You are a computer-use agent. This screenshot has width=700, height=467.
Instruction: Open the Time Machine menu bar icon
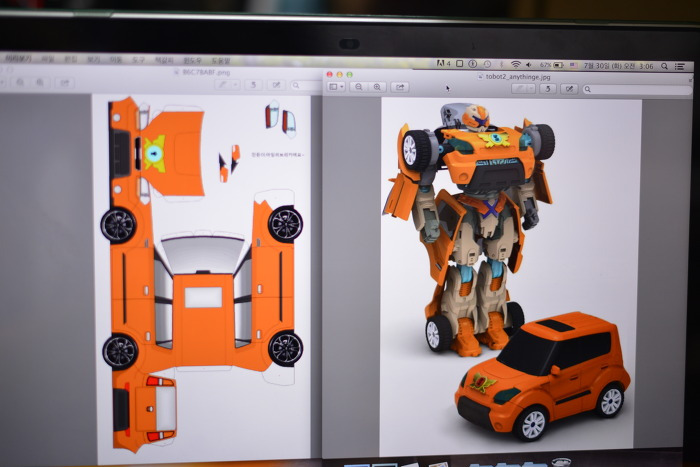(488, 64)
